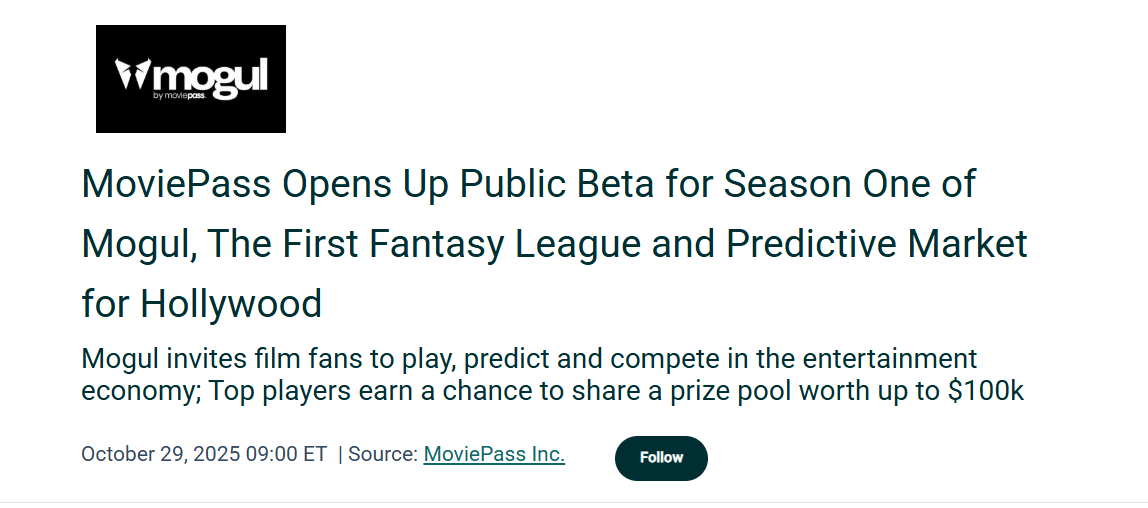Click the October 29, 2025 publication date
Viewport: 1148px width, 508px height.
[x=162, y=454]
